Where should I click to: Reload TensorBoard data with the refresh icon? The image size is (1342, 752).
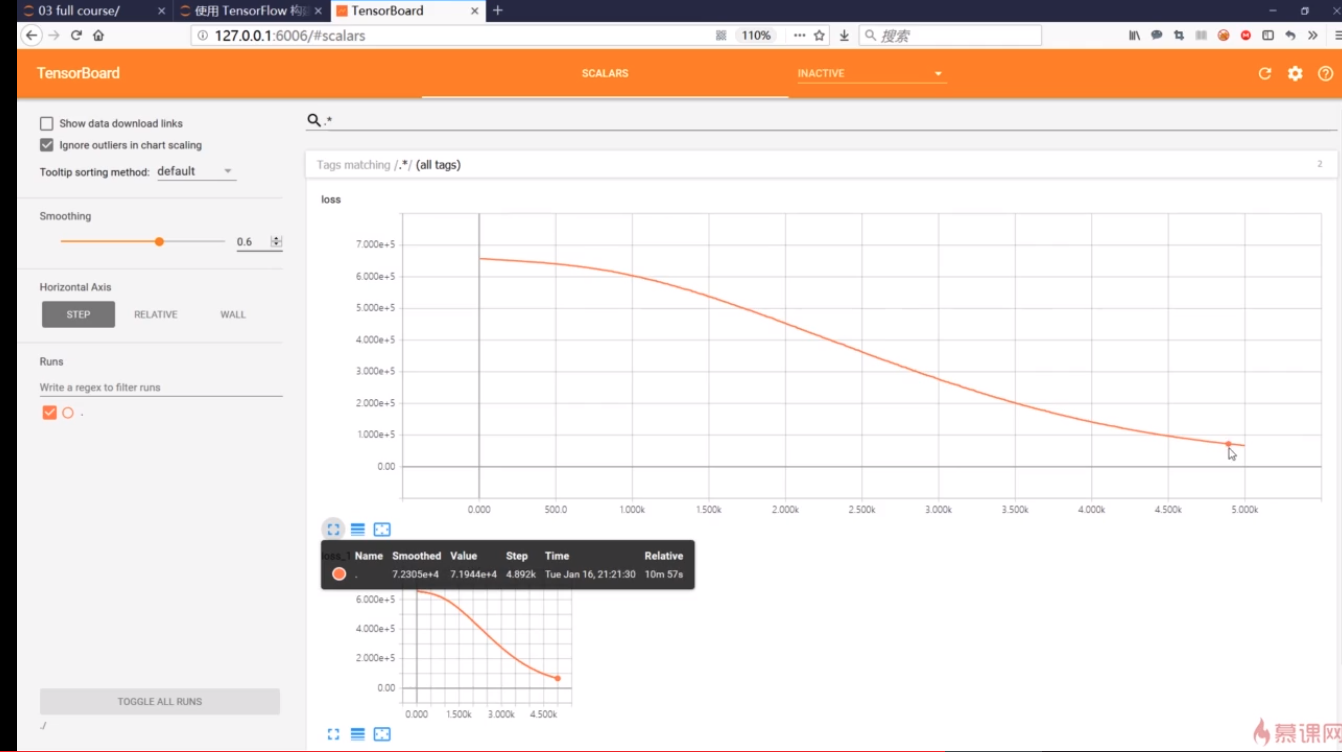tap(1264, 73)
